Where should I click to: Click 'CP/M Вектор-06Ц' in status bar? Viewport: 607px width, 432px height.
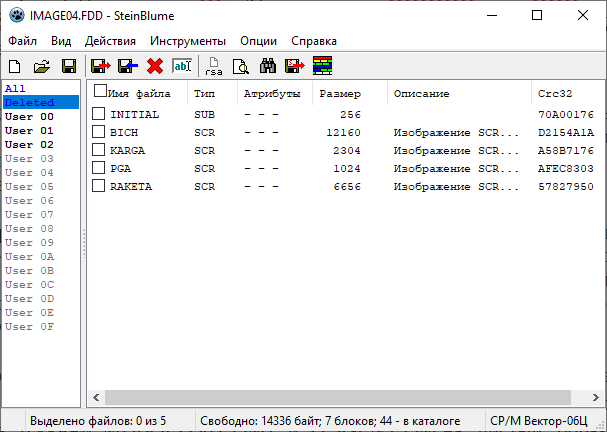[538, 421]
